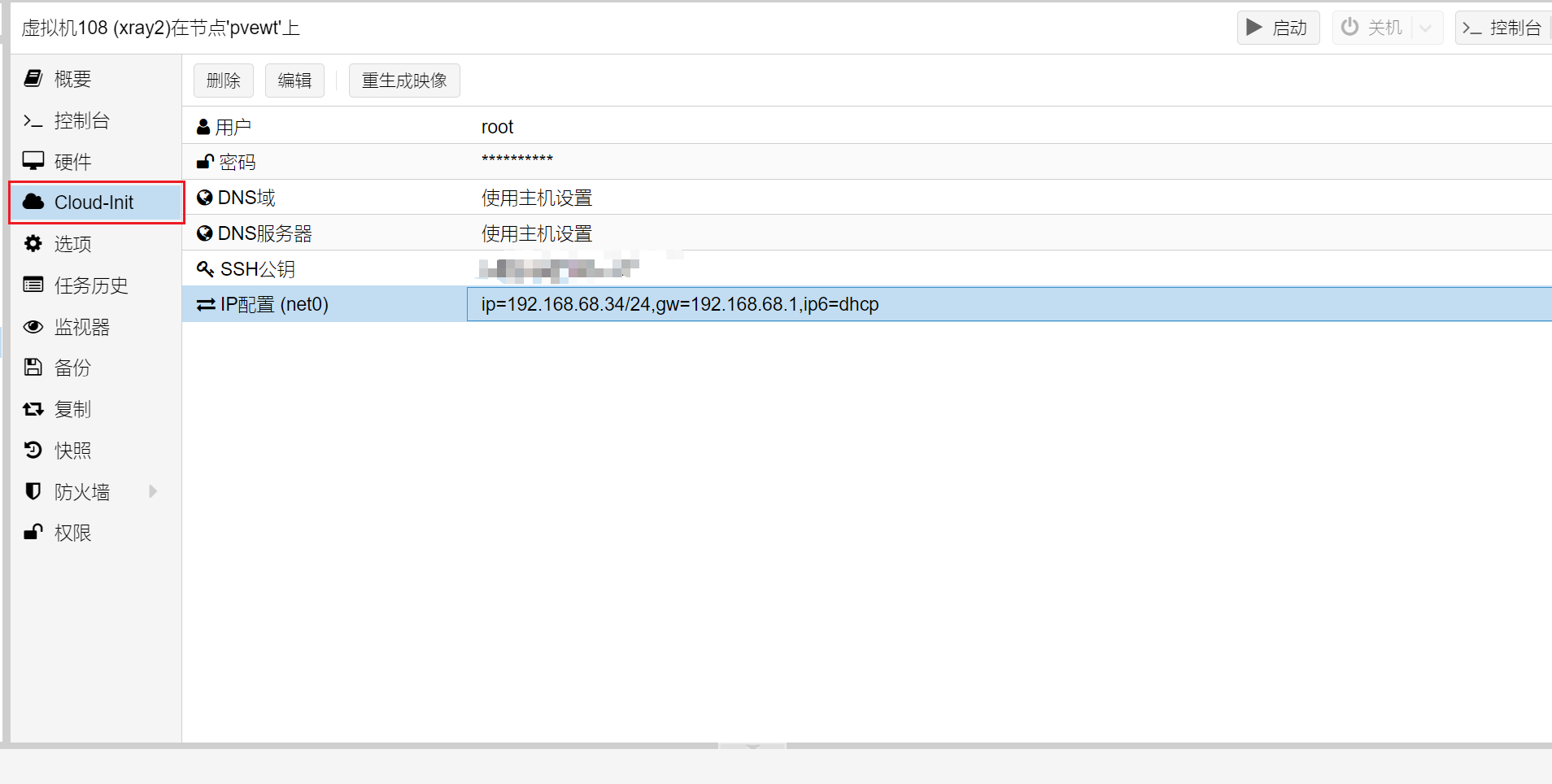Viewport: 1552px width, 784px height.
Task: Click the play icon on 启动 button
Action: 1254,27
